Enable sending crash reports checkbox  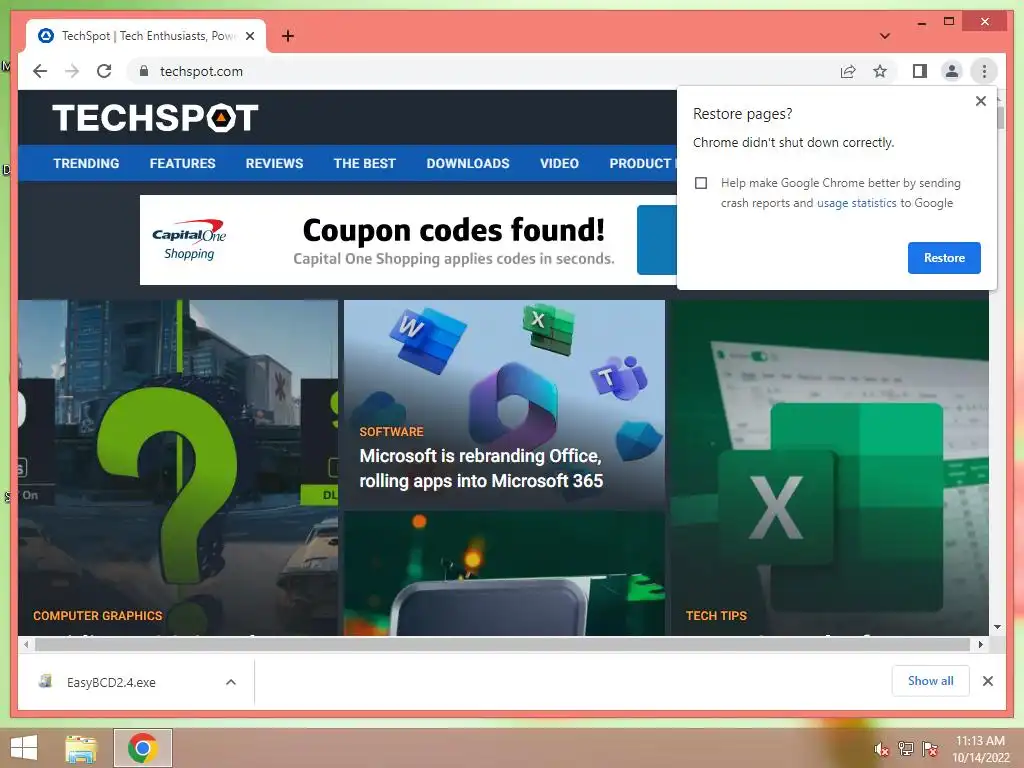pos(701,183)
